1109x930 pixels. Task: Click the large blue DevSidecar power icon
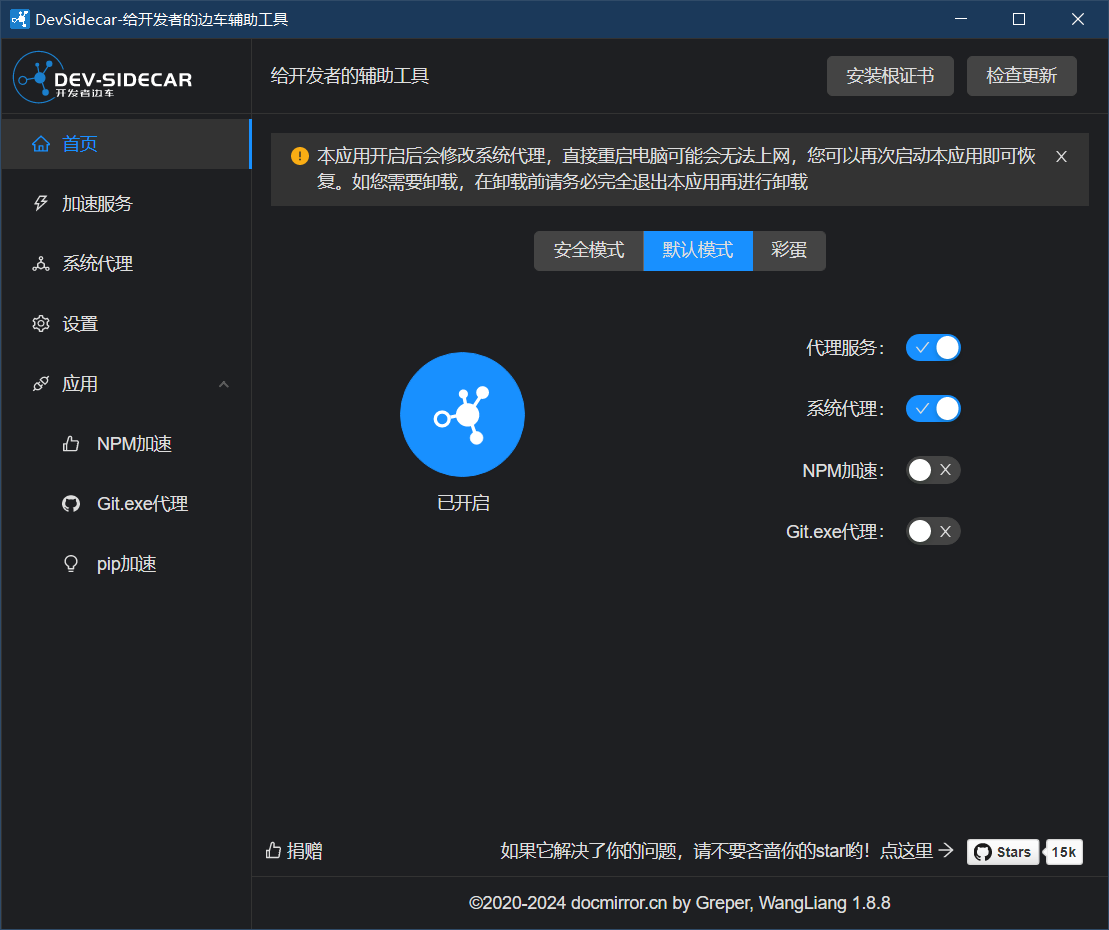(x=462, y=414)
